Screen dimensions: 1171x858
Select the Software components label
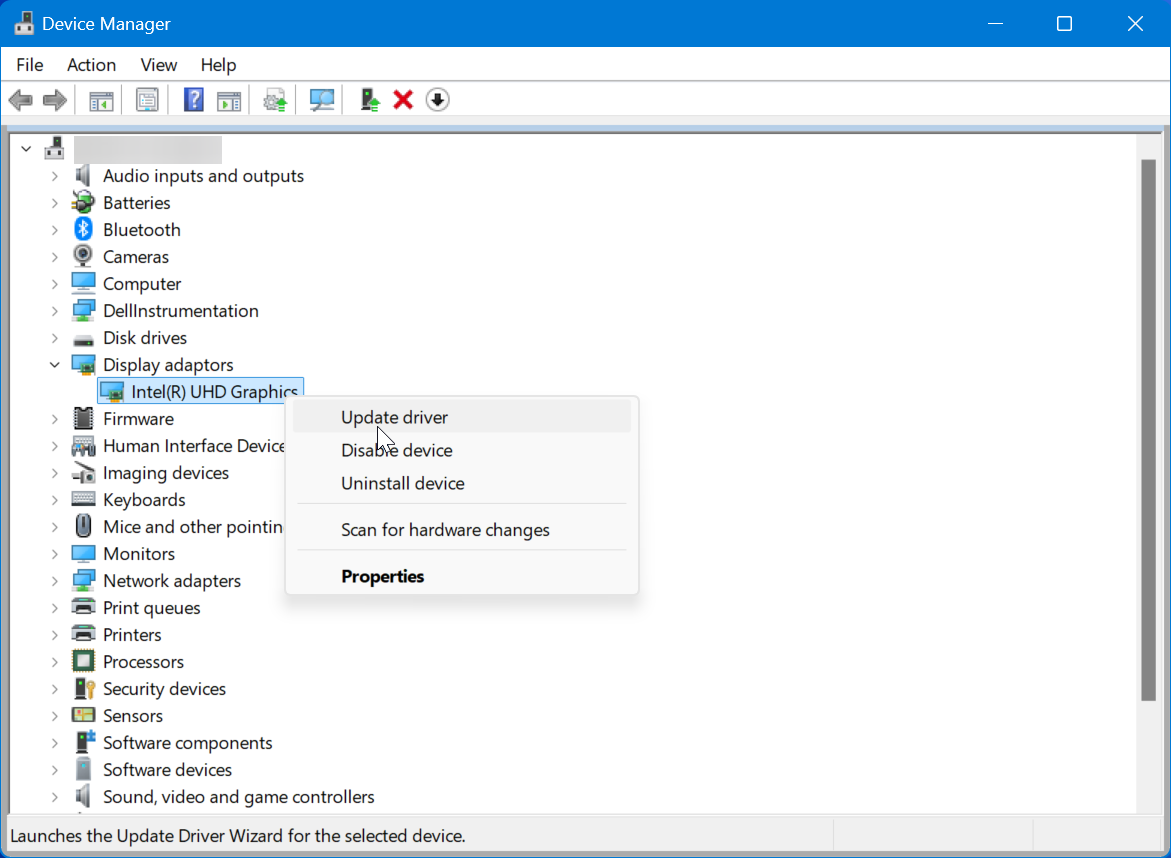tap(187, 743)
